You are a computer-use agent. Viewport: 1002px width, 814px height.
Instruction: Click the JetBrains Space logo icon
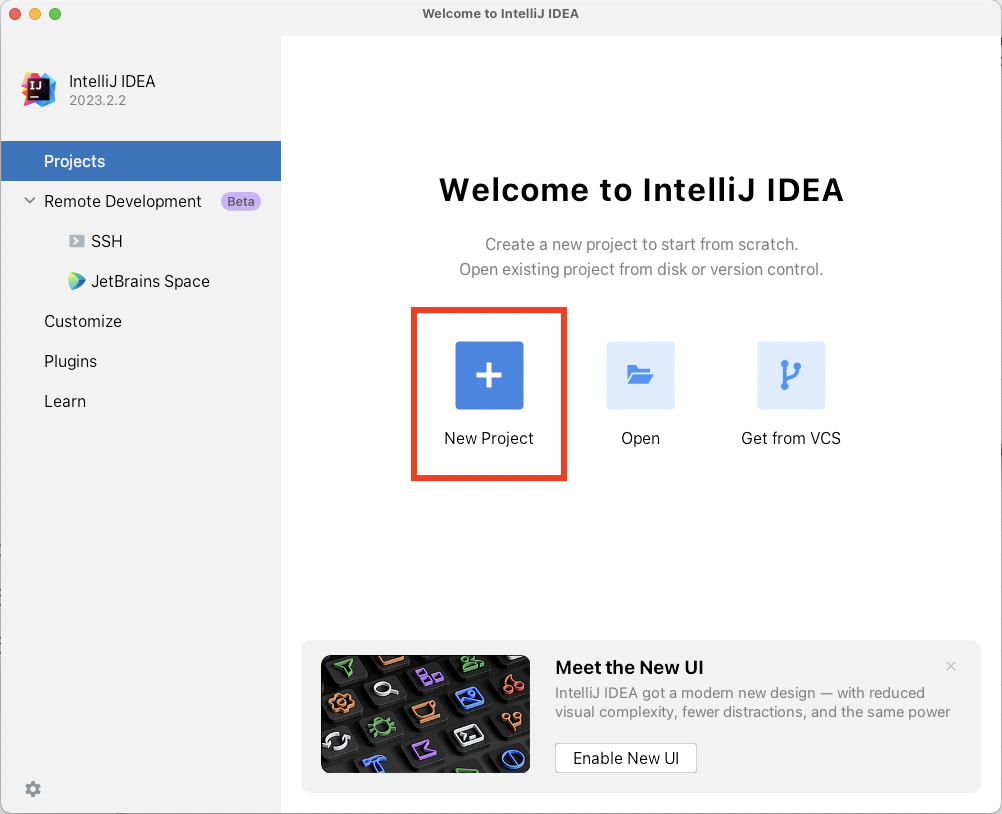[x=77, y=281]
